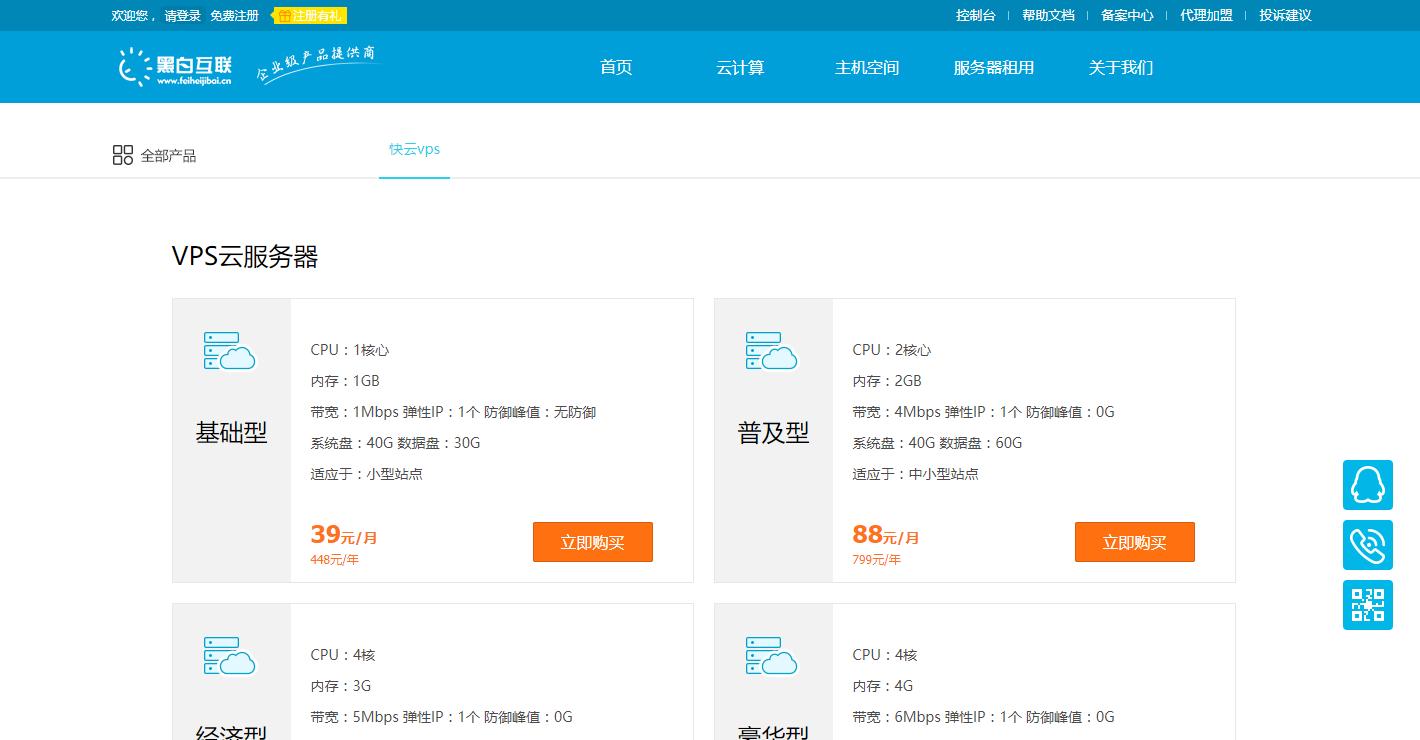
Task: Click the 经济型 cloud server icon
Action: [229, 657]
